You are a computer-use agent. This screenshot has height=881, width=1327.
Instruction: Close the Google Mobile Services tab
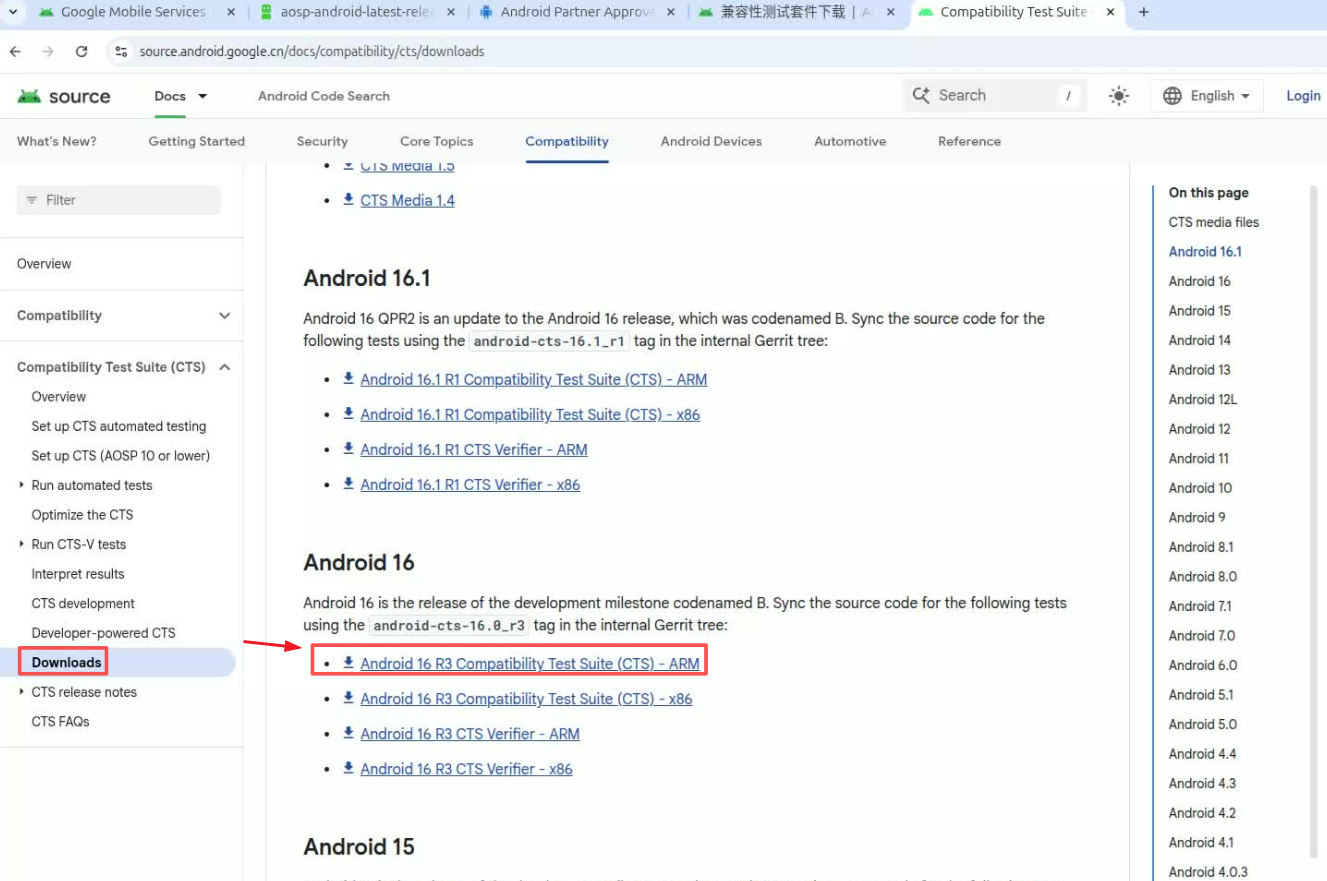click(232, 12)
